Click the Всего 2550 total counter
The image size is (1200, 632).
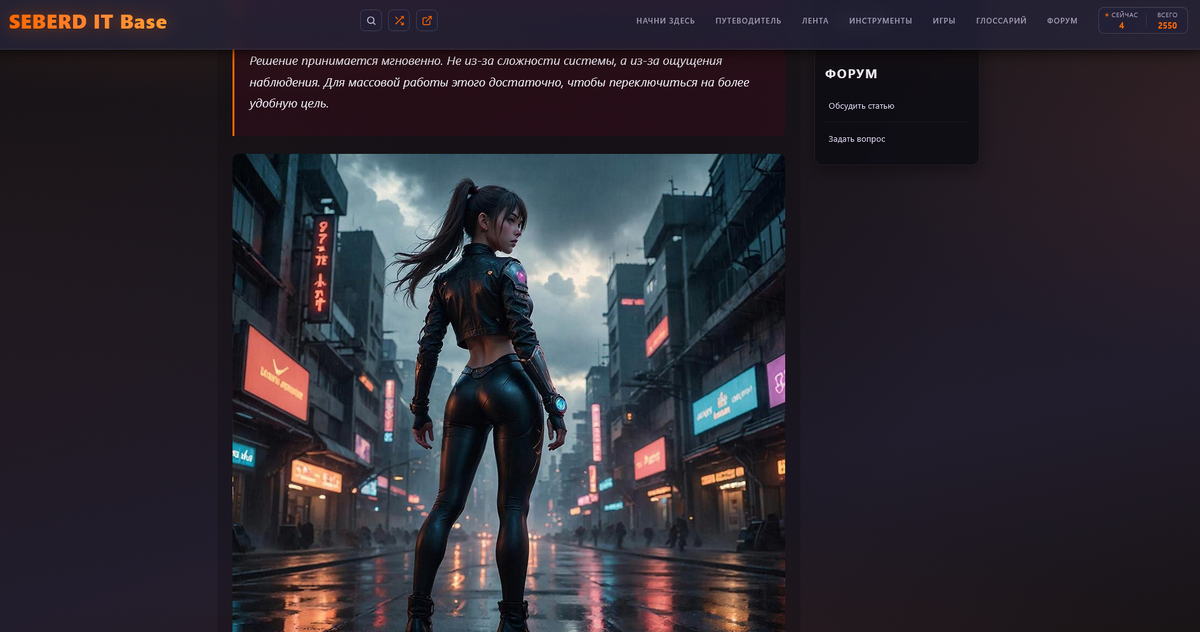[1167, 21]
